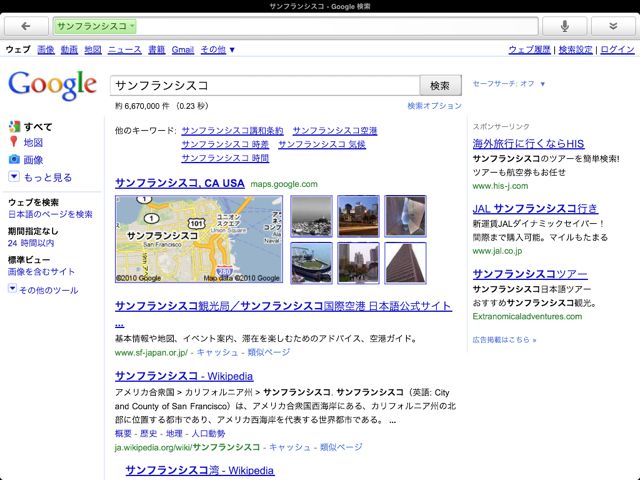Image resolution: width=640 pixels, height=480 pixels.
Task: Click the 人口動勢 Wikipedia sublink
Action: (x=208, y=433)
